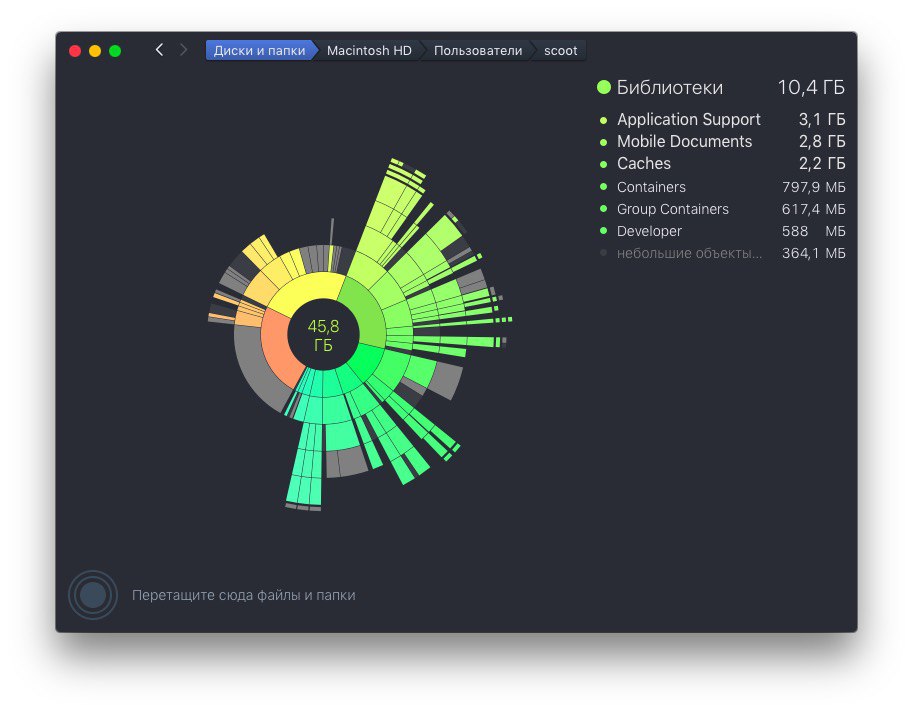Go back with the left arrow
Viewport: 913px width, 712px height.
point(159,50)
